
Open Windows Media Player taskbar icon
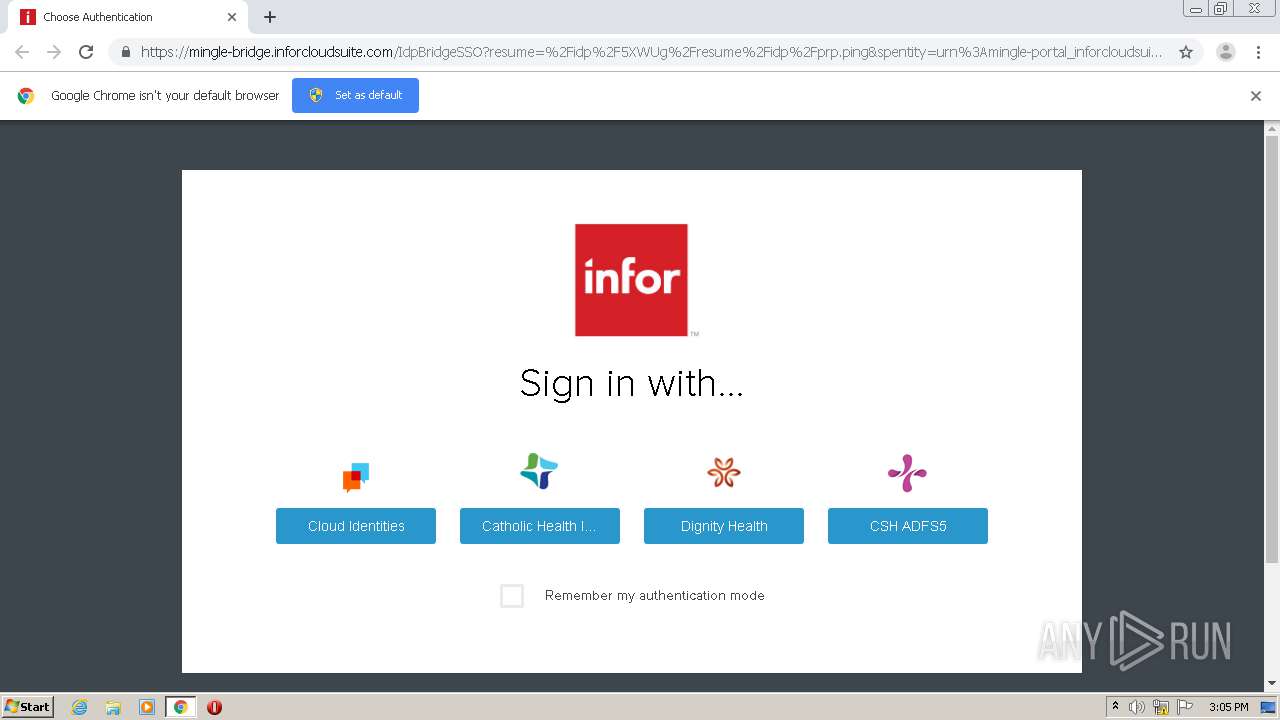[x=146, y=707]
